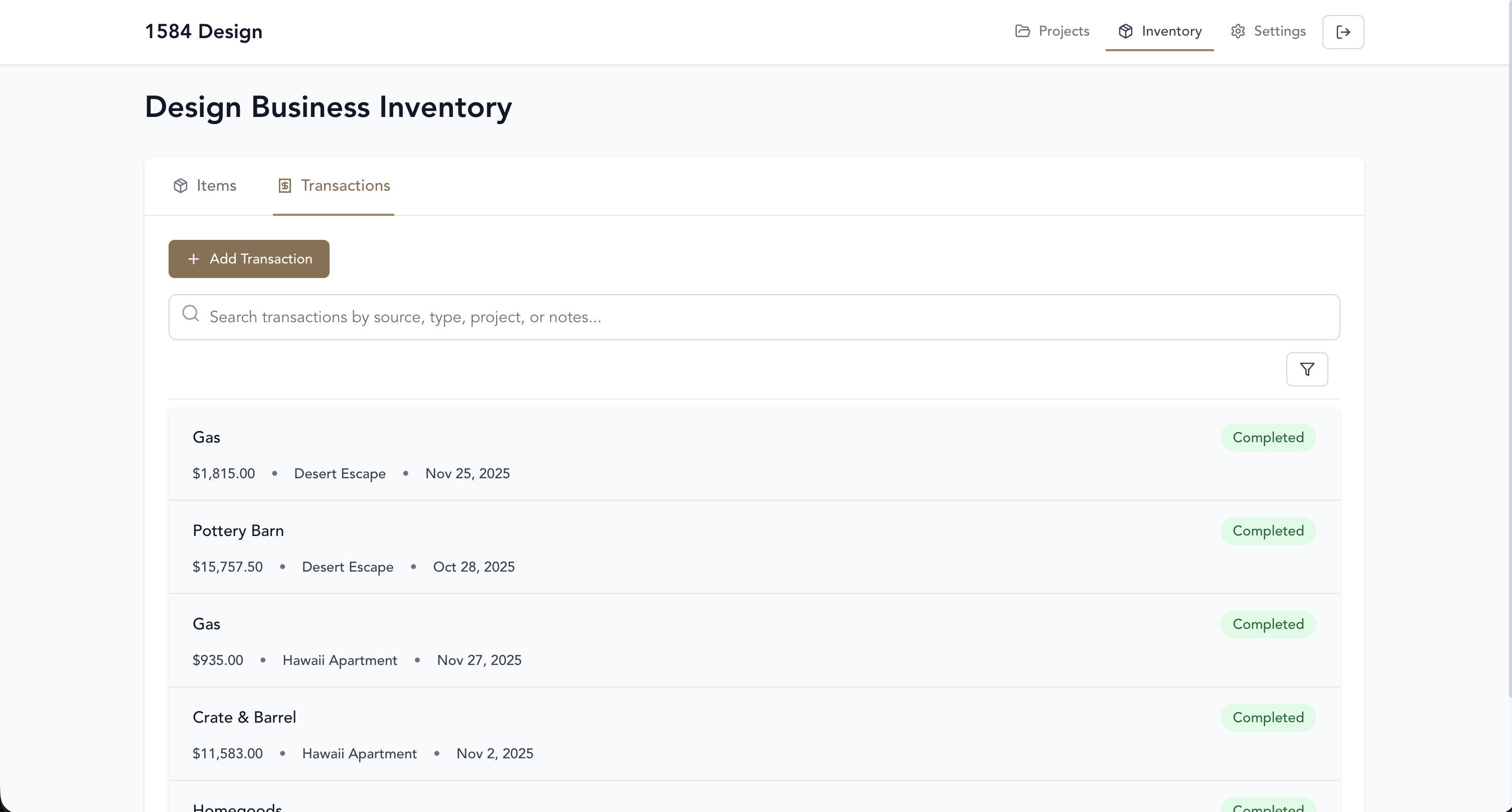This screenshot has height=812, width=1512.
Task: Click the Inventory box icon in navigation
Action: (1125, 32)
